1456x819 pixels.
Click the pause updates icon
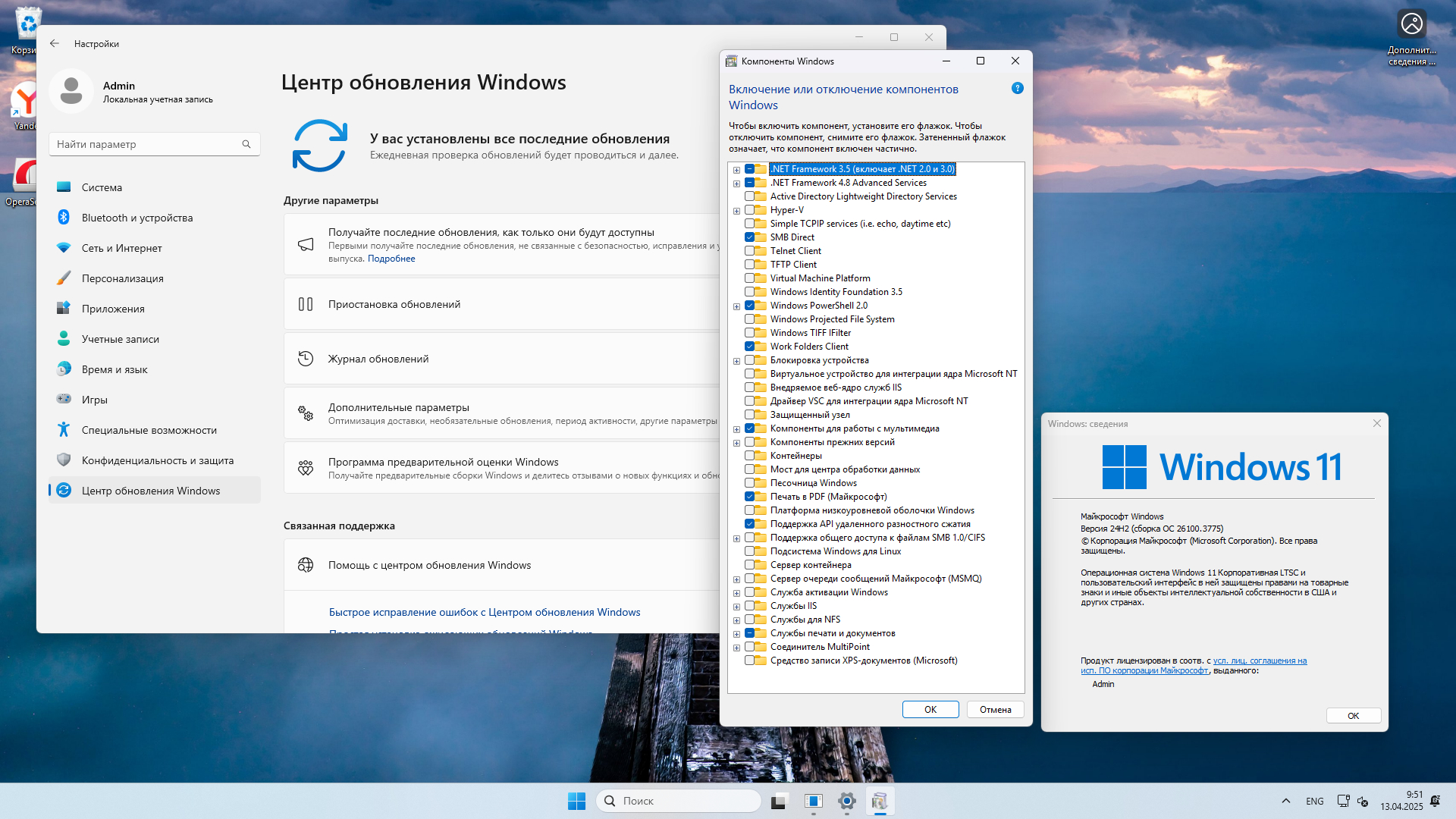pyautogui.click(x=306, y=304)
